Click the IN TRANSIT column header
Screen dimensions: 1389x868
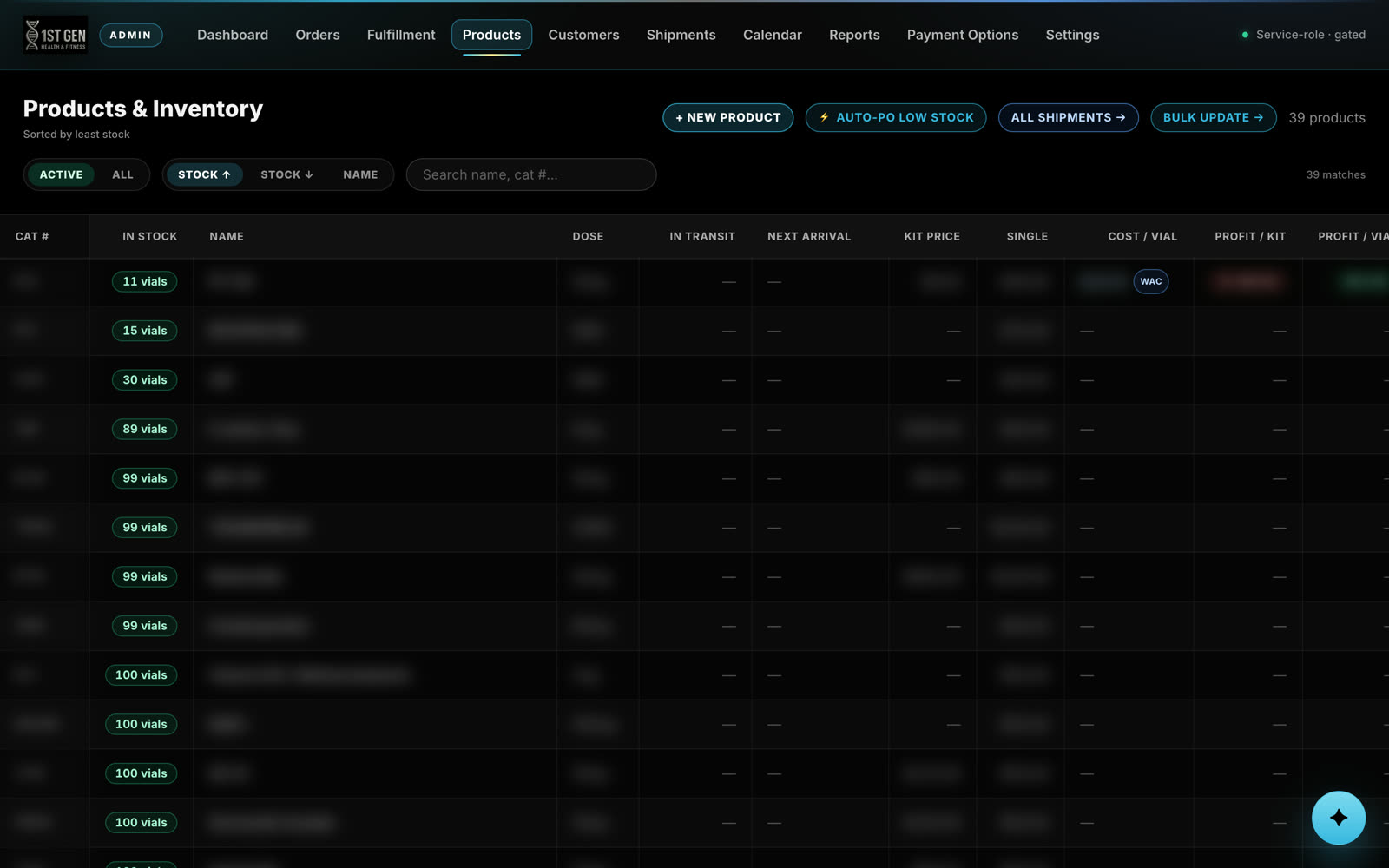[702, 236]
